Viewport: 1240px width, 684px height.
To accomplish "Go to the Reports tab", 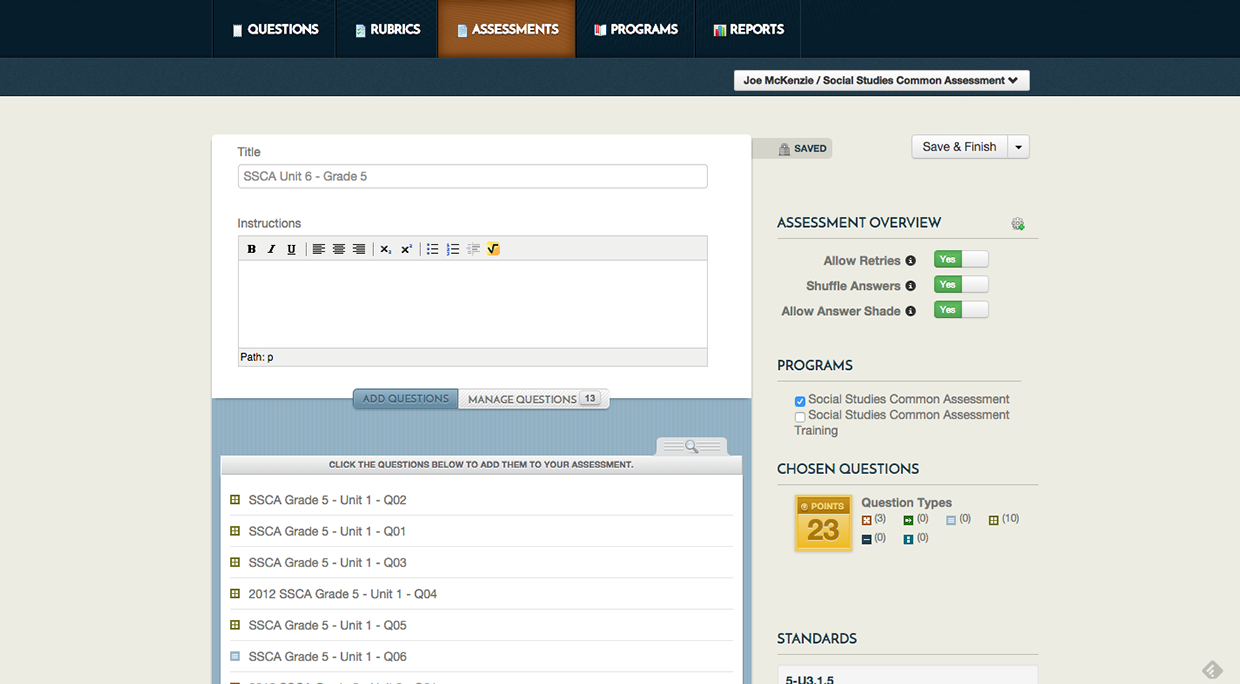I will [747, 29].
